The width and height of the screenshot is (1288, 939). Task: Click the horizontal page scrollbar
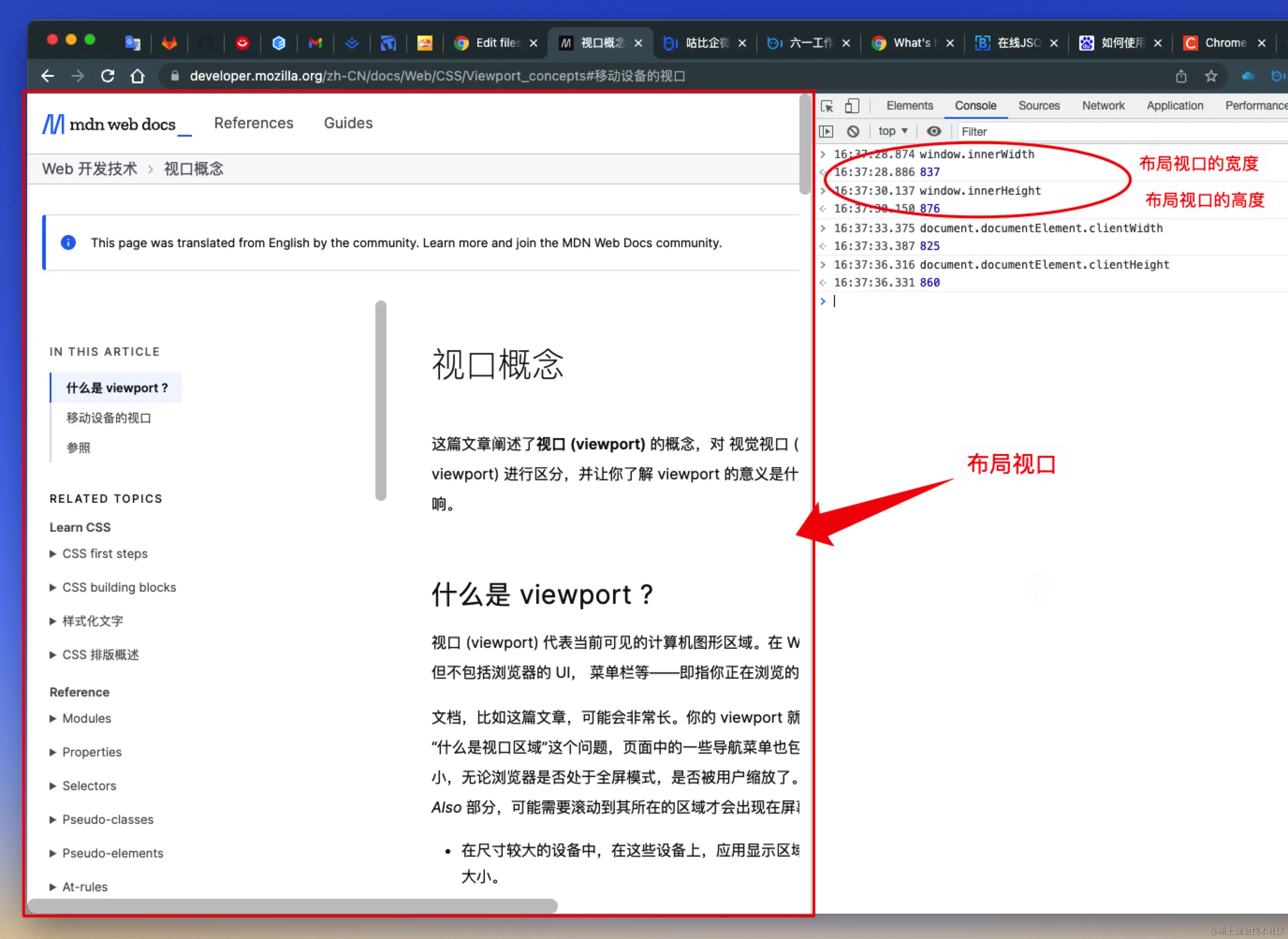click(293, 905)
